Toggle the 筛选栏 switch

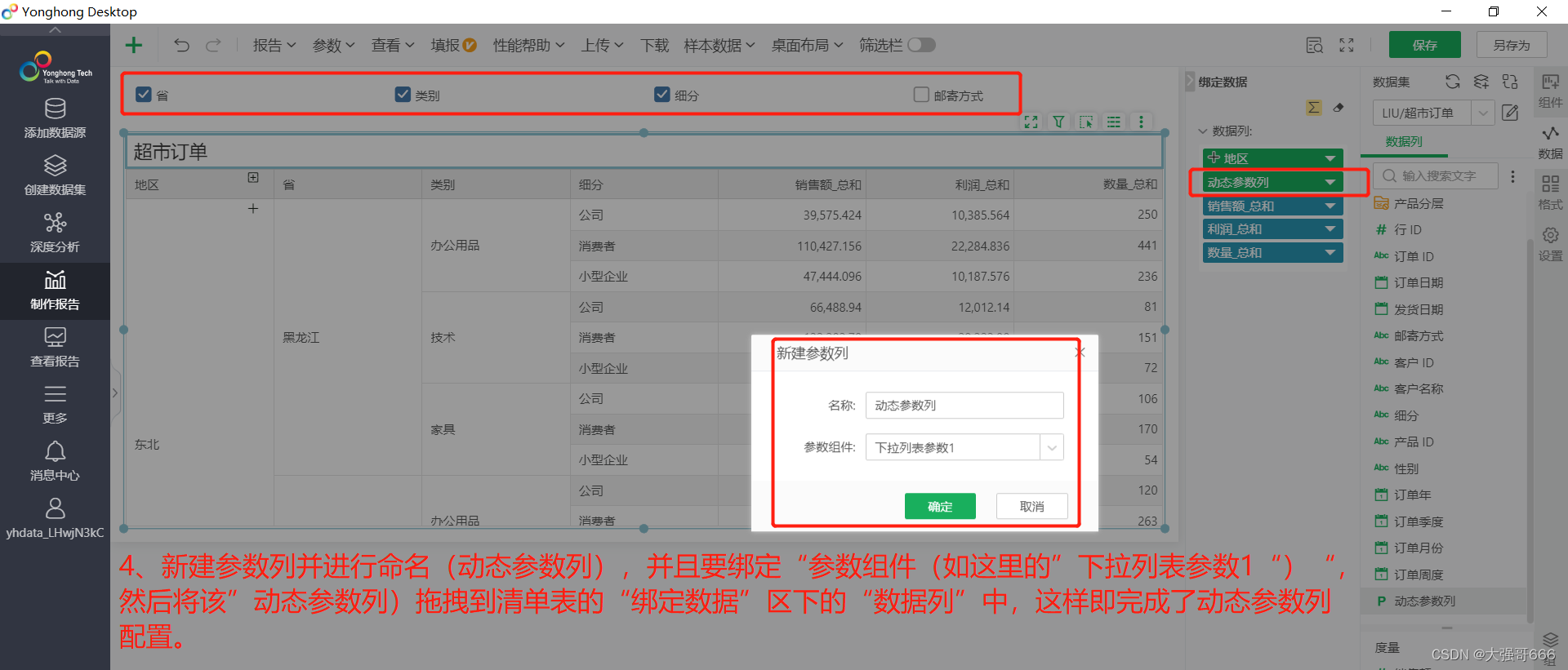(x=921, y=45)
